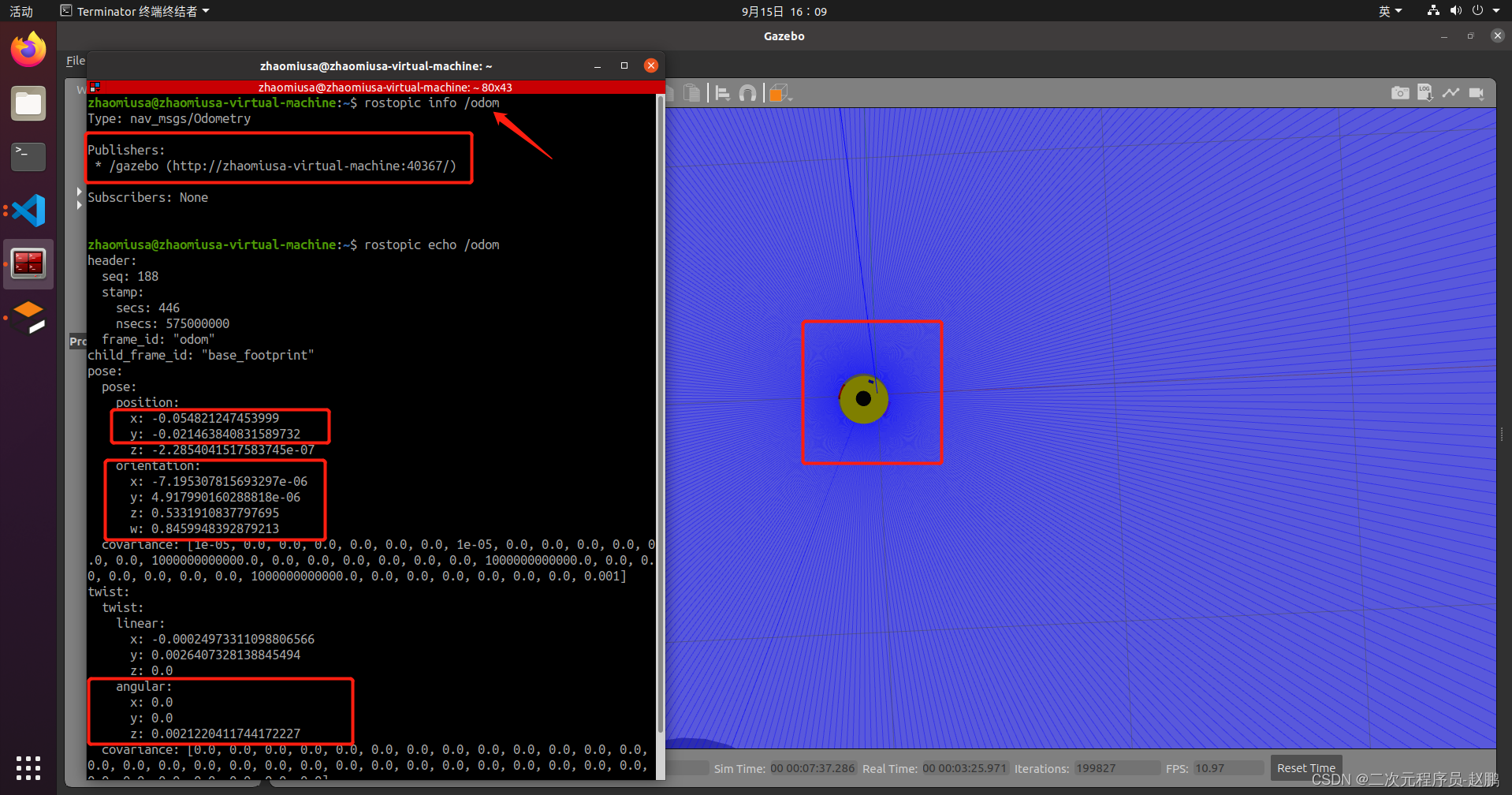This screenshot has width=1512, height=795.
Task: Click the Paste icon in Gazebo toolbar
Action: tap(691, 93)
